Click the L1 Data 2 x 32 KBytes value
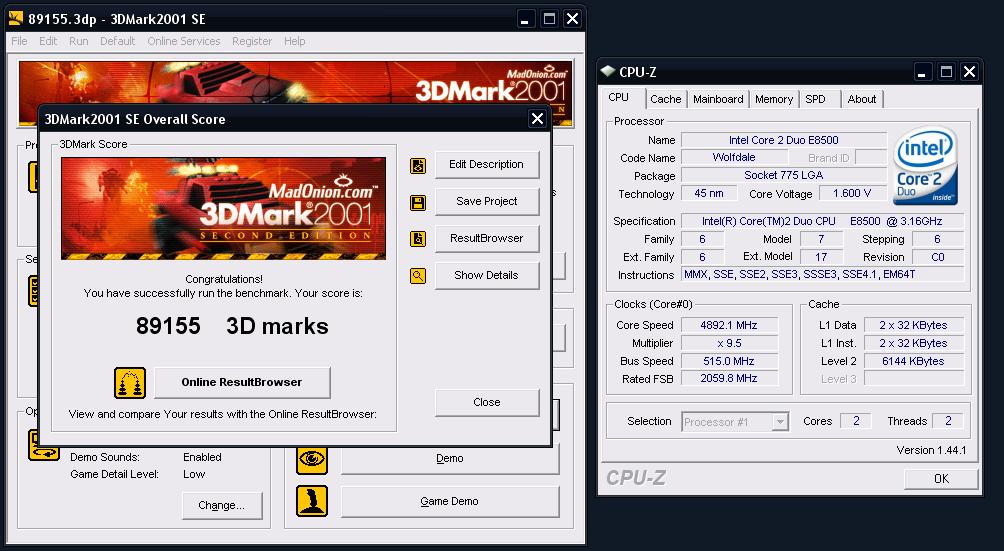The image size is (1004, 551). [914, 325]
